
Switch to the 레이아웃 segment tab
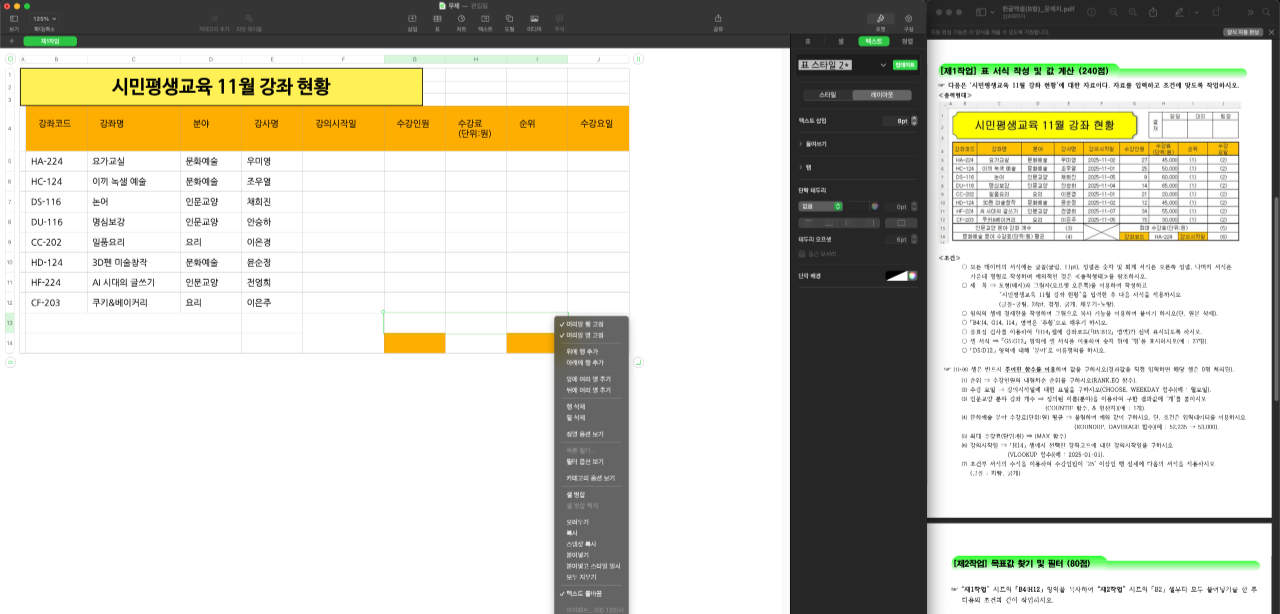883,94
